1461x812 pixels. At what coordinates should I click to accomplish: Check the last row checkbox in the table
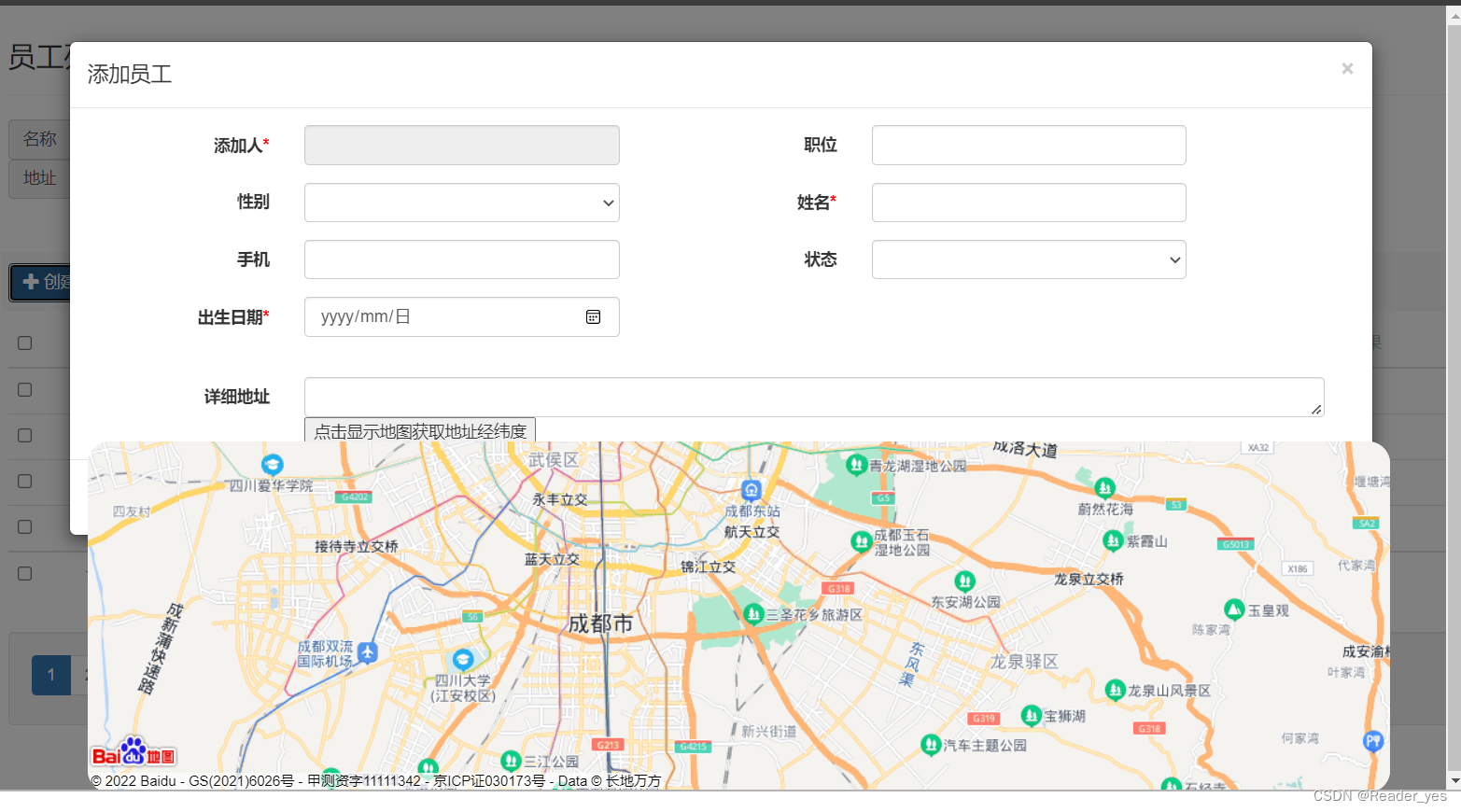pos(25,573)
